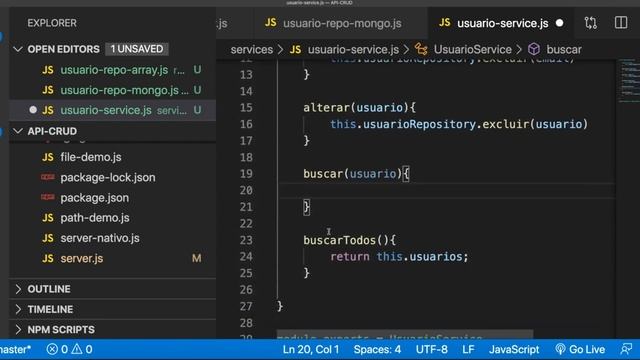
Task: Open usuario-repo-array.js from open editors
Action: [x=113, y=70]
